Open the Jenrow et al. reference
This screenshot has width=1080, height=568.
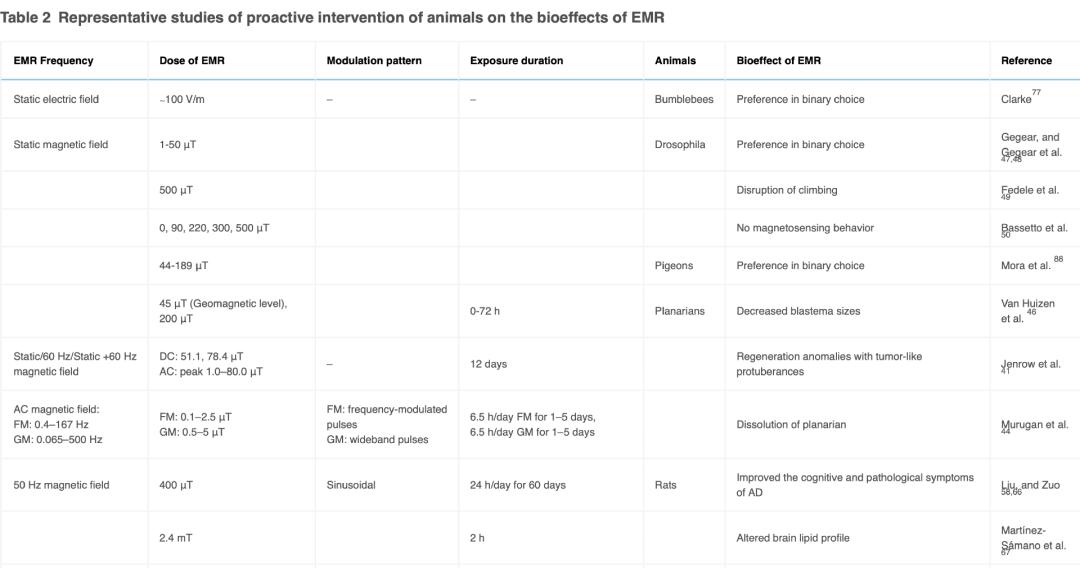point(1030,364)
